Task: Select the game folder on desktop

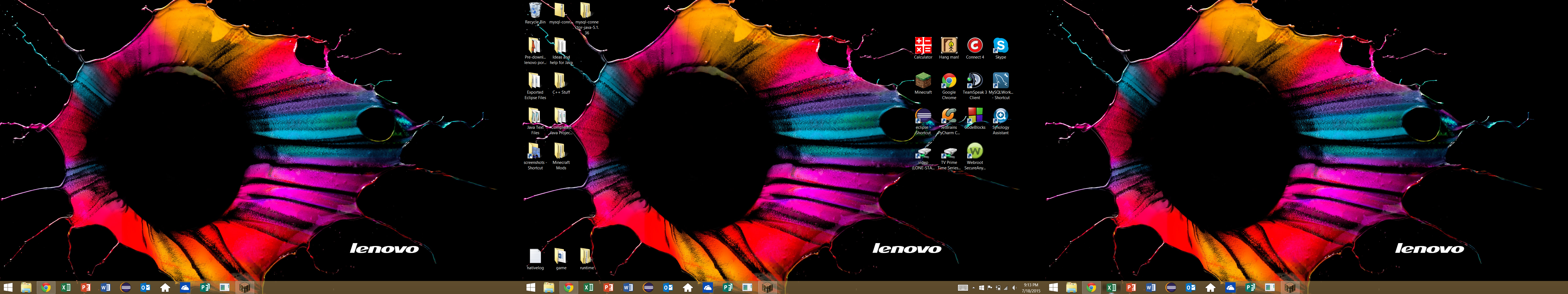Action: click(561, 259)
